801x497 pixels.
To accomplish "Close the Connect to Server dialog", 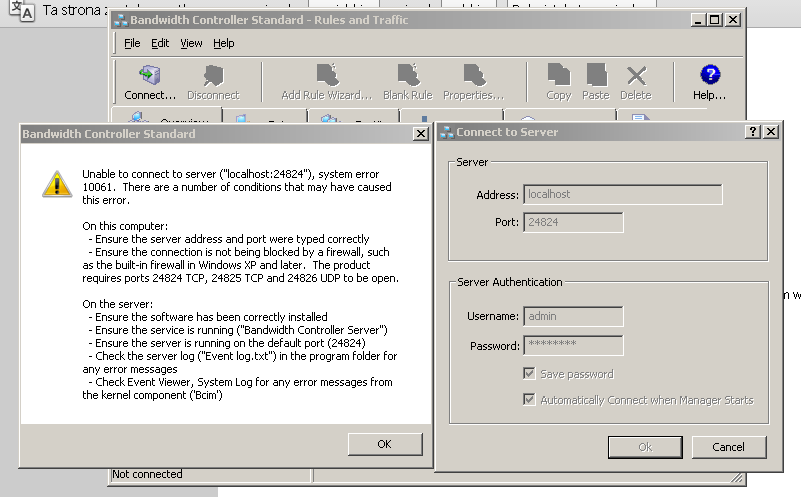I will pos(771,132).
